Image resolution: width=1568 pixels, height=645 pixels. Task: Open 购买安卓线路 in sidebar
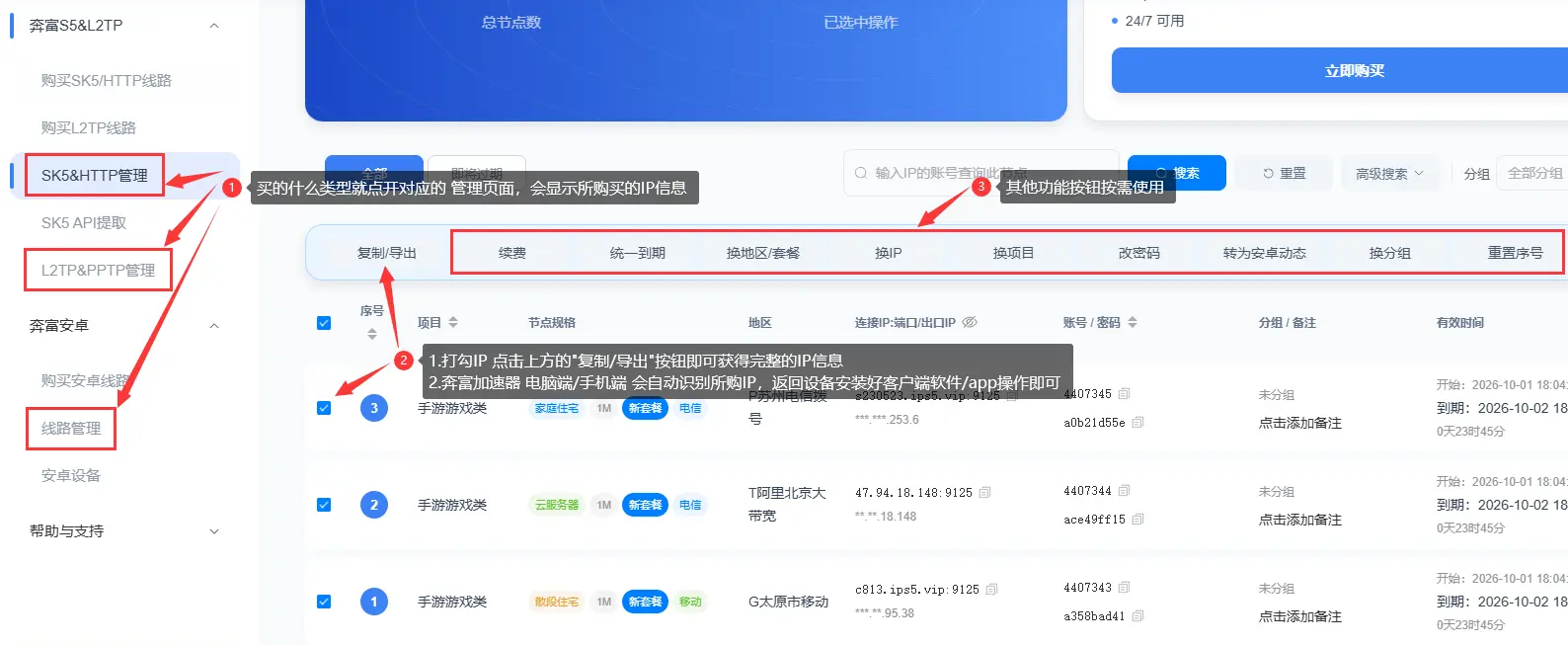(x=86, y=380)
